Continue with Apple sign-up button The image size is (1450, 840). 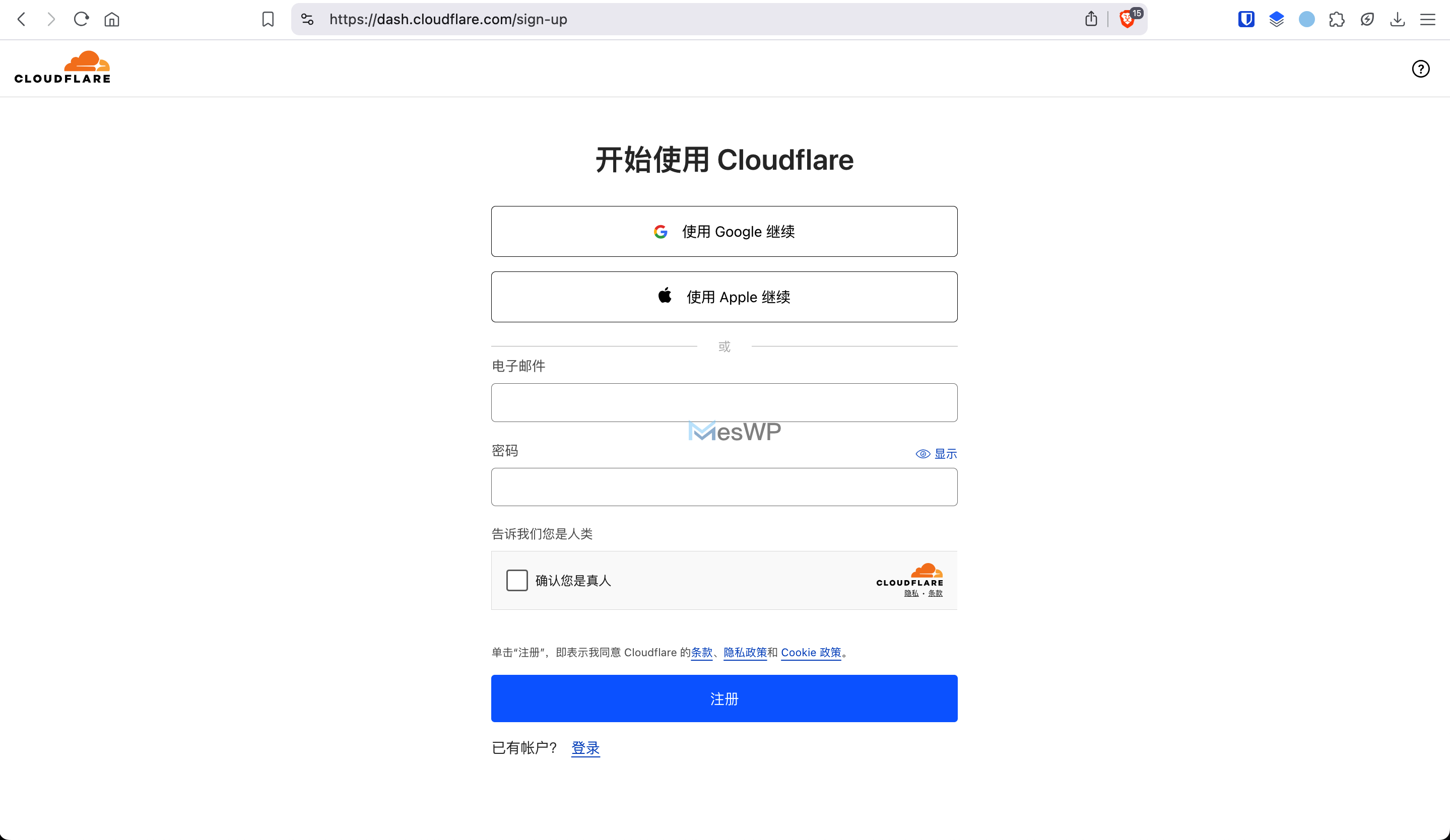tap(724, 297)
